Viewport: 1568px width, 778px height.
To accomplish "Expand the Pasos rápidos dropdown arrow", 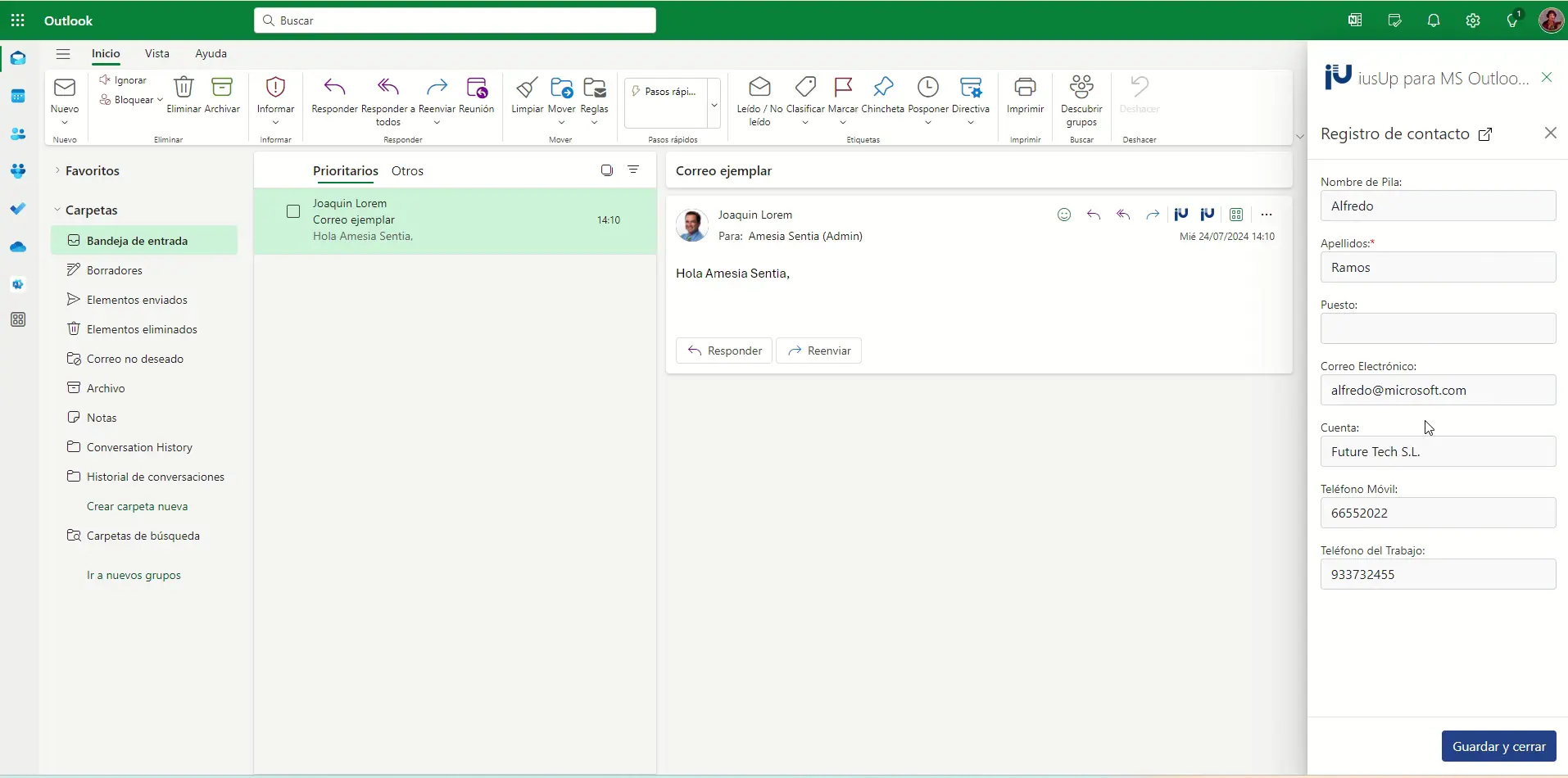I will click(714, 105).
